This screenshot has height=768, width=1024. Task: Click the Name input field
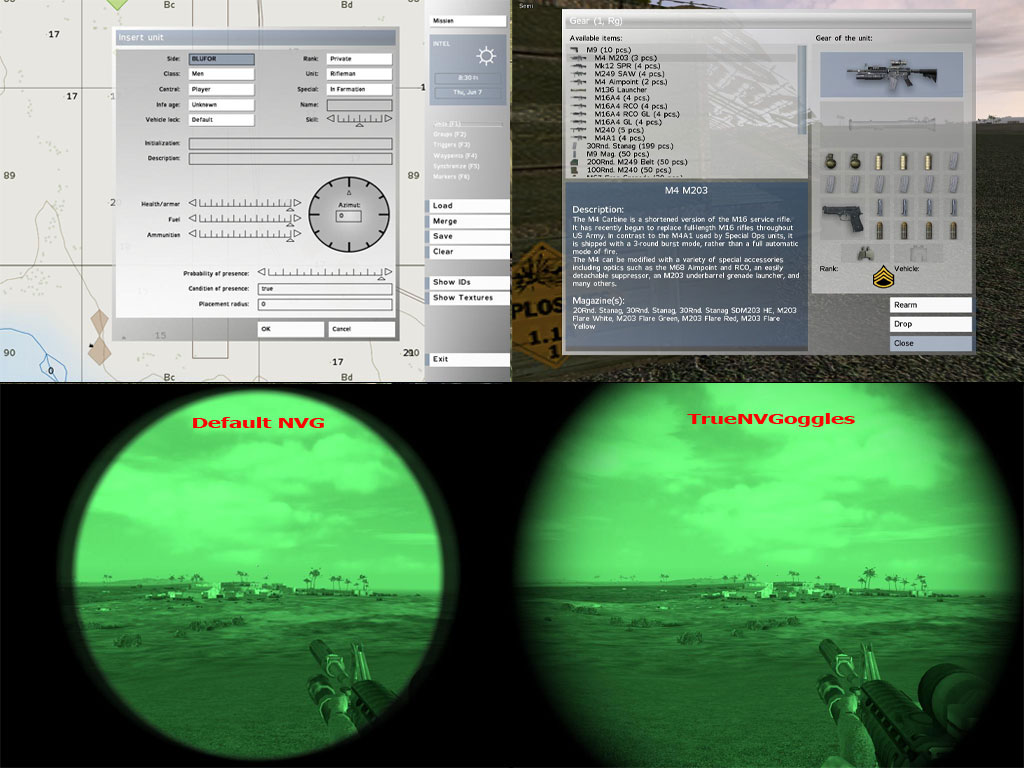pos(359,104)
